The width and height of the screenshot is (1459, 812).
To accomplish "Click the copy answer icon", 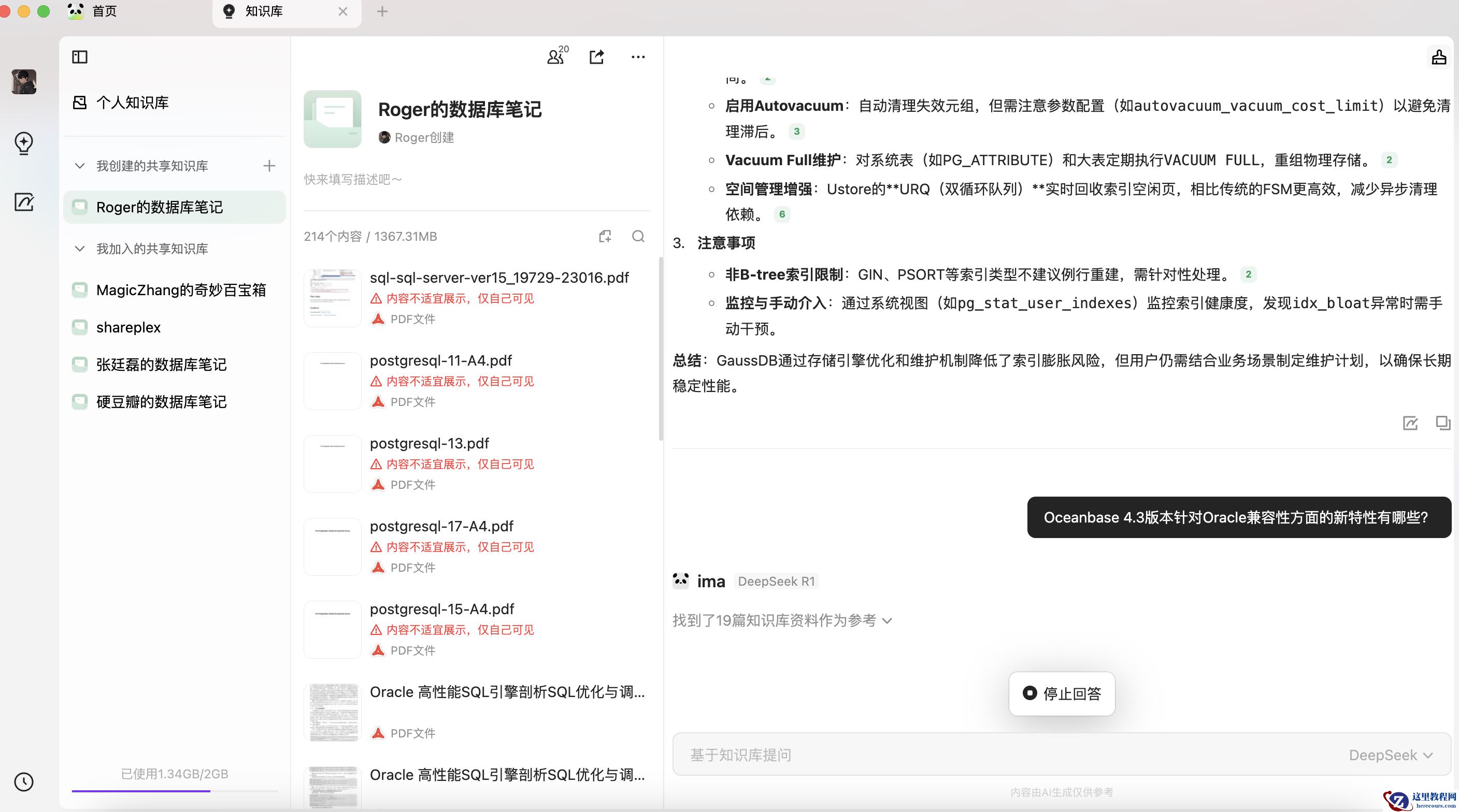I will [x=1442, y=423].
